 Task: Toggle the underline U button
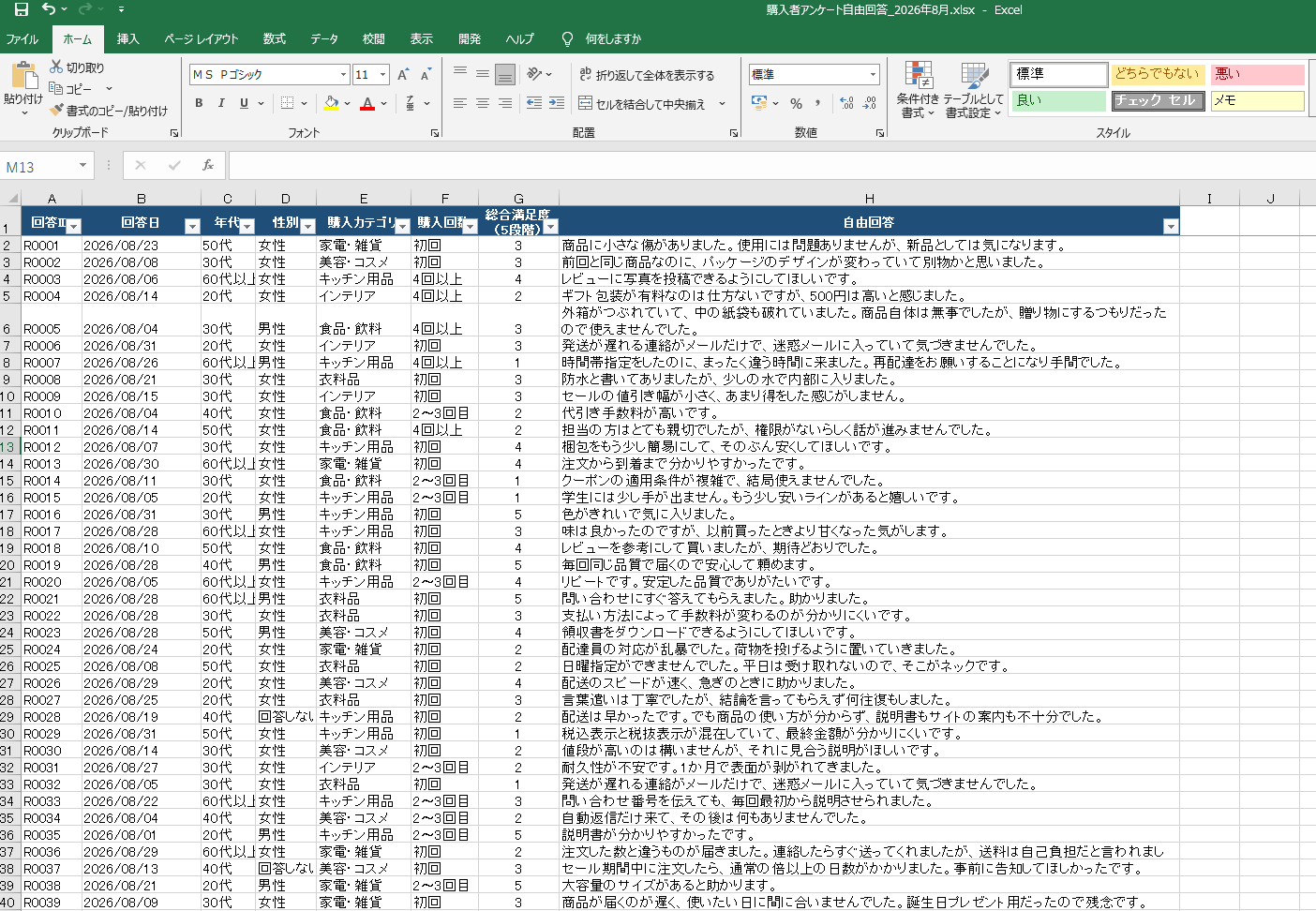click(x=244, y=103)
